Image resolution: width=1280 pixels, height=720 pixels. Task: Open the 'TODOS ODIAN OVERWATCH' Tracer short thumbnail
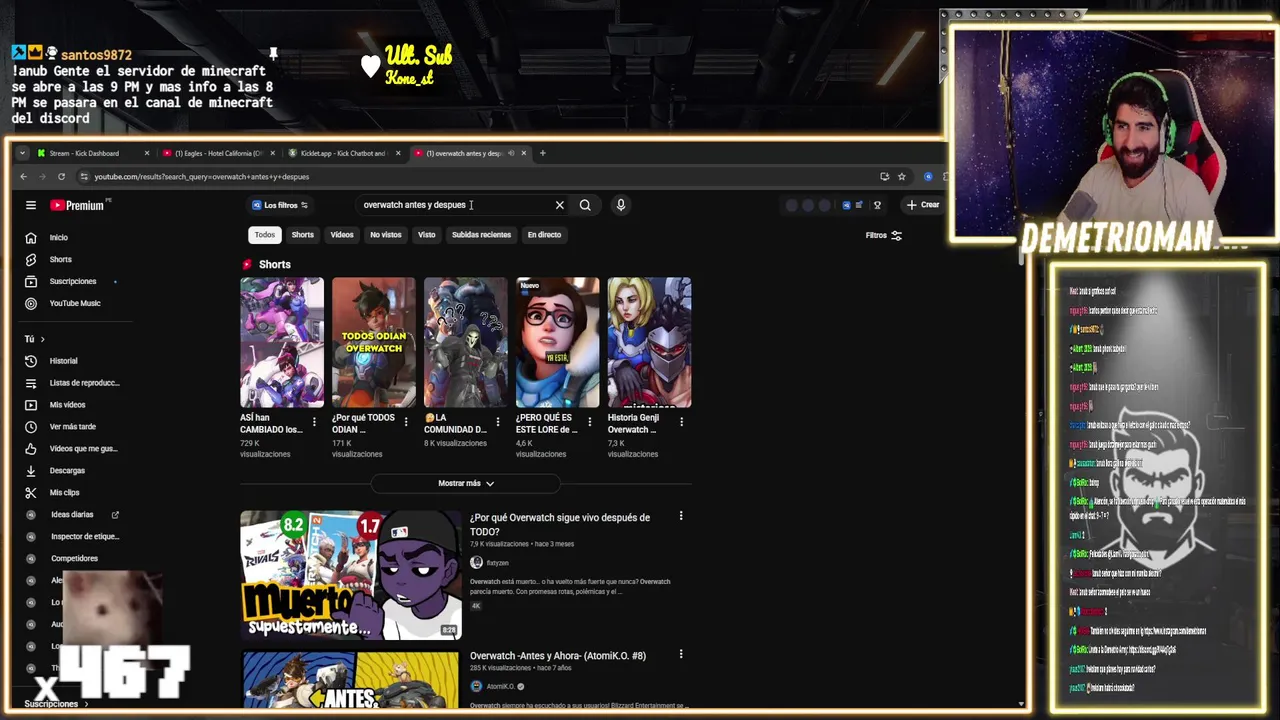tap(374, 342)
